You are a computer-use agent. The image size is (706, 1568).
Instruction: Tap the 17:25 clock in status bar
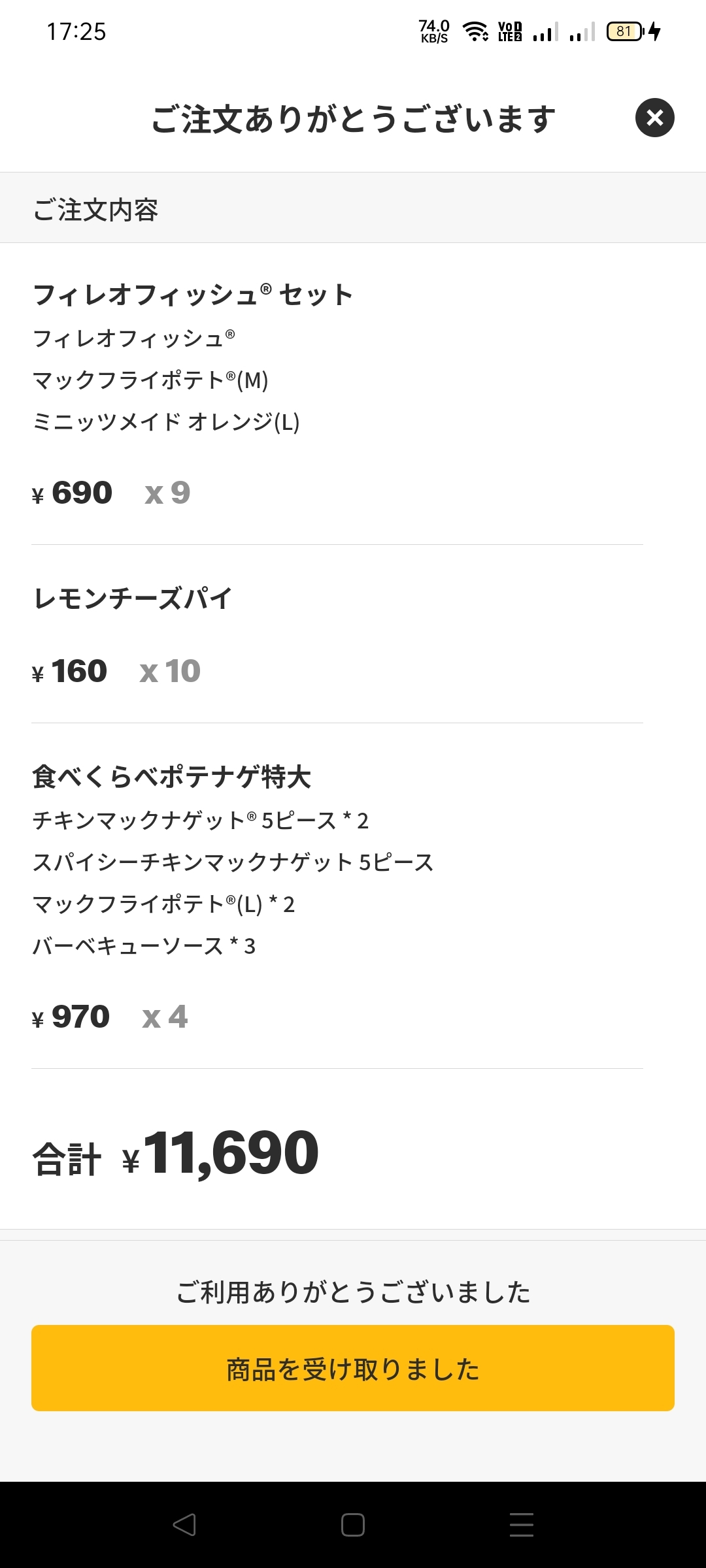point(76,31)
